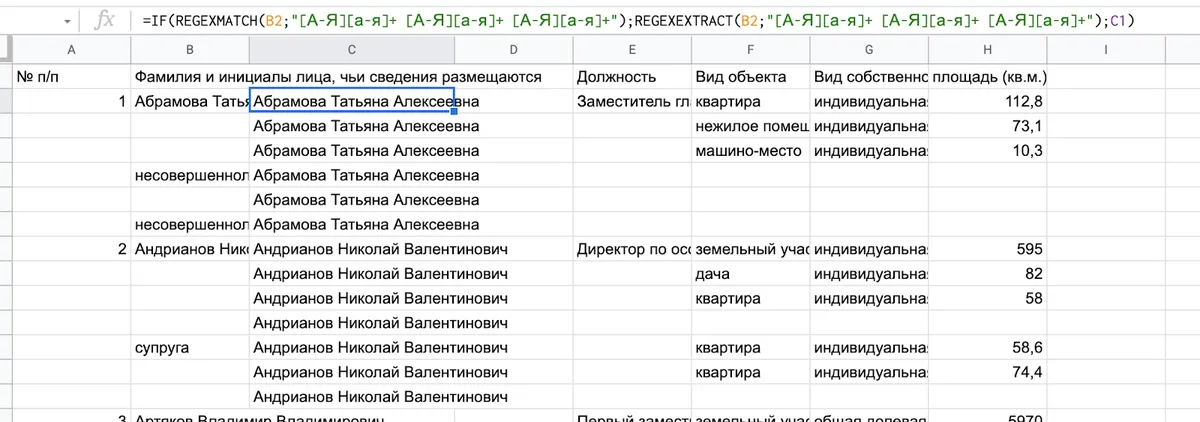Click the fx function icon
This screenshot has height=422, width=1200.
point(104,20)
